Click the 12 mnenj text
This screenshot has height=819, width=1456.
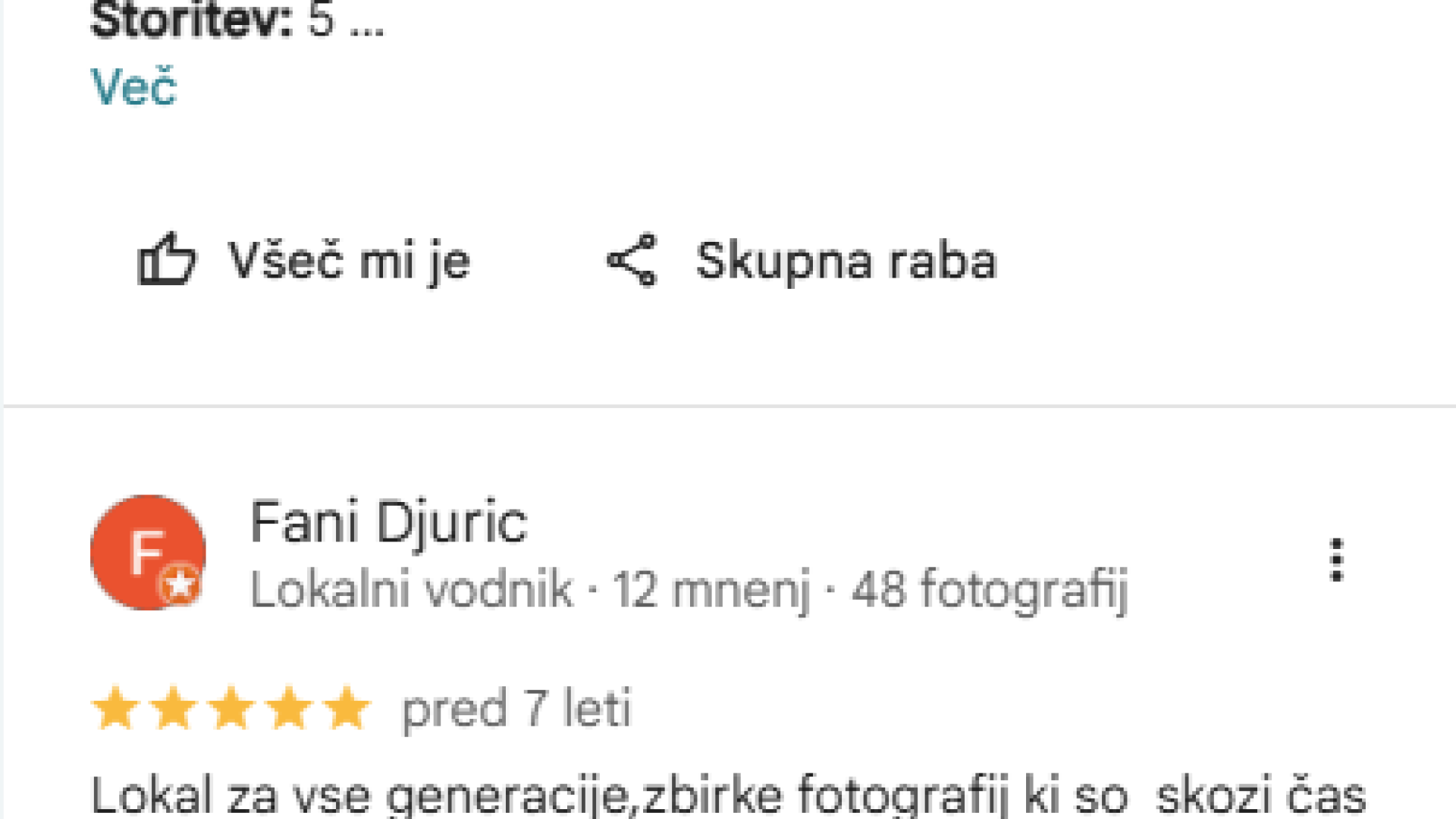(x=711, y=589)
